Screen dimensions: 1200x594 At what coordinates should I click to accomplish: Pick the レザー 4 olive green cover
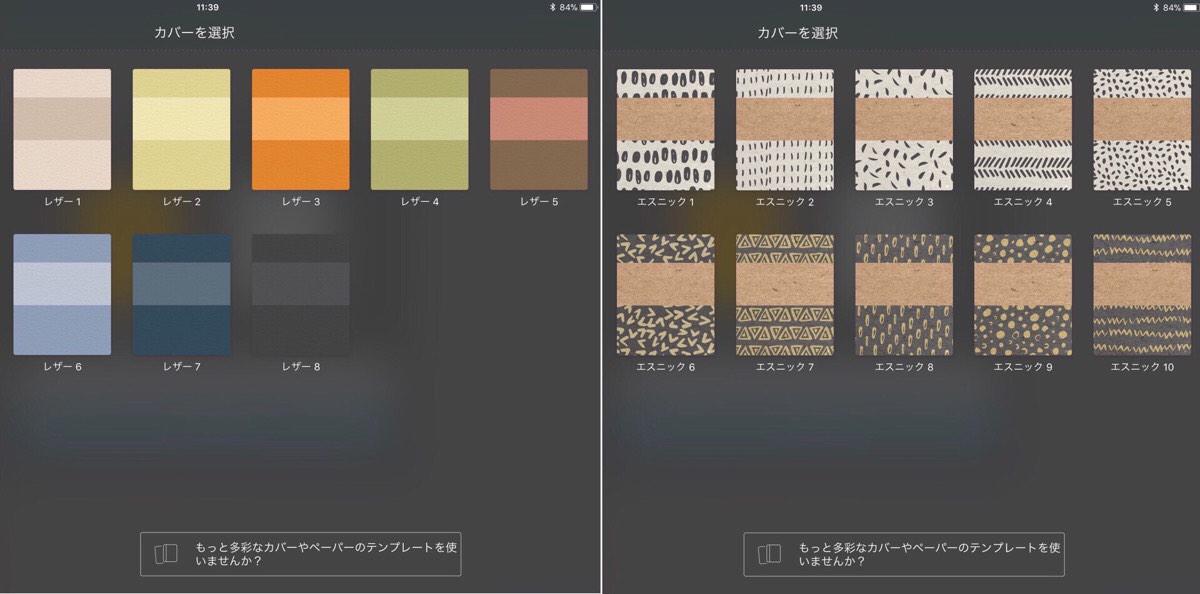pyautogui.click(x=419, y=129)
